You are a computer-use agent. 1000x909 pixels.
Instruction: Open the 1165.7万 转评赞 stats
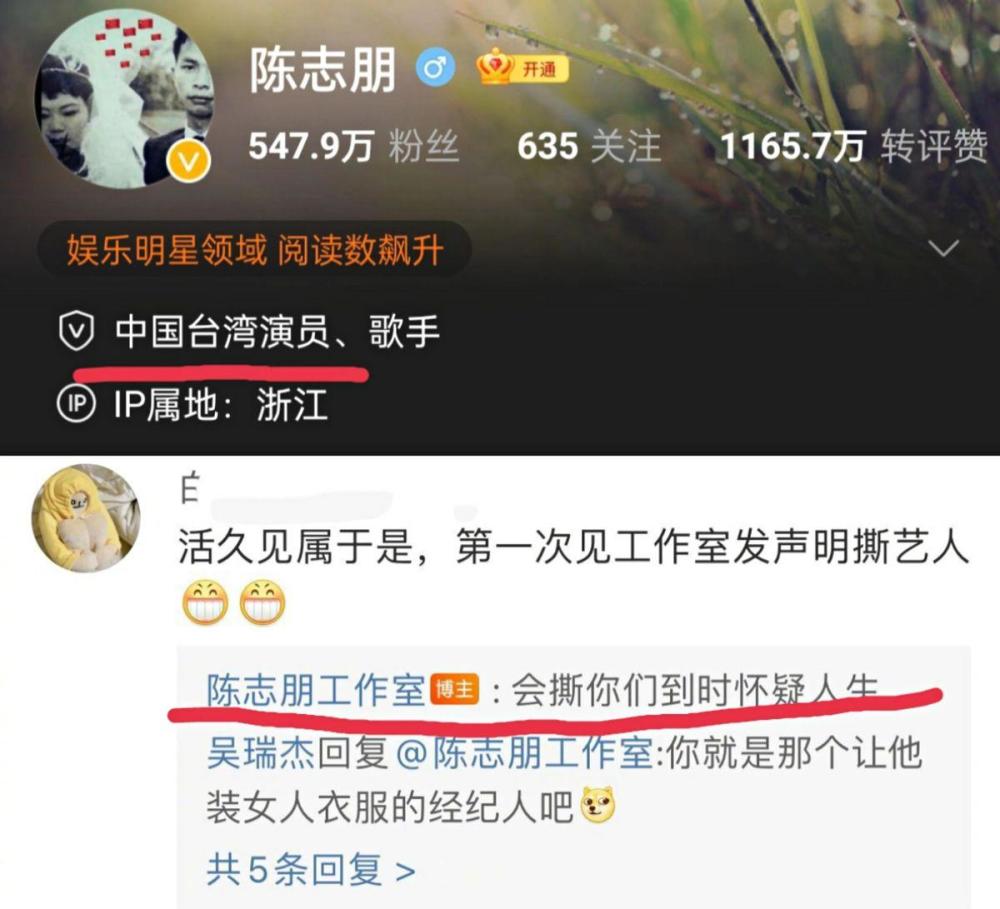[854, 146]
